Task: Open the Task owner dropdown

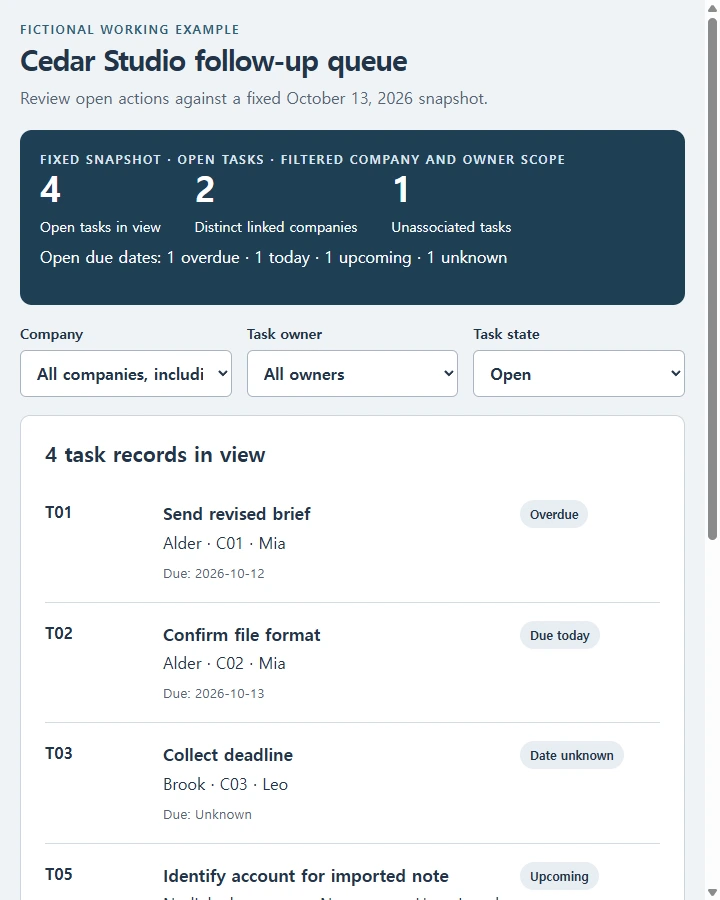Action: [x=352, y=374]
